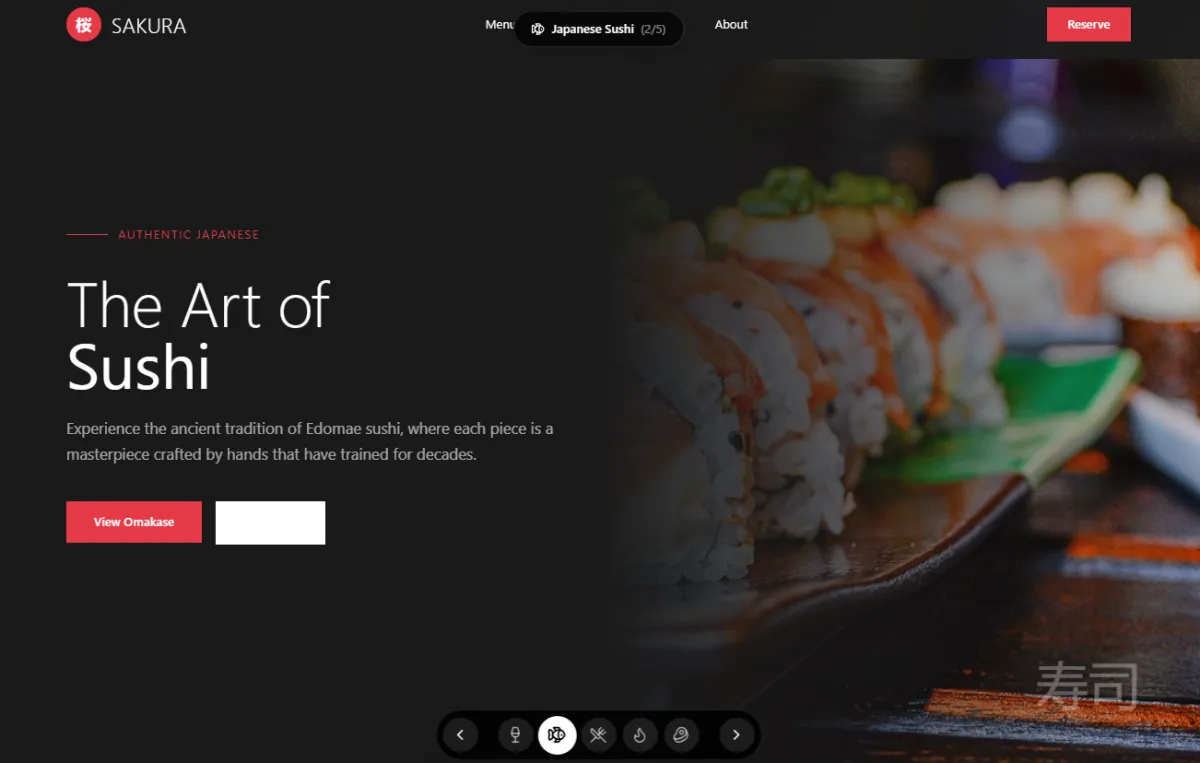
Task: Go to the previous restaurant with the left chevron
Action: (460, 735)
